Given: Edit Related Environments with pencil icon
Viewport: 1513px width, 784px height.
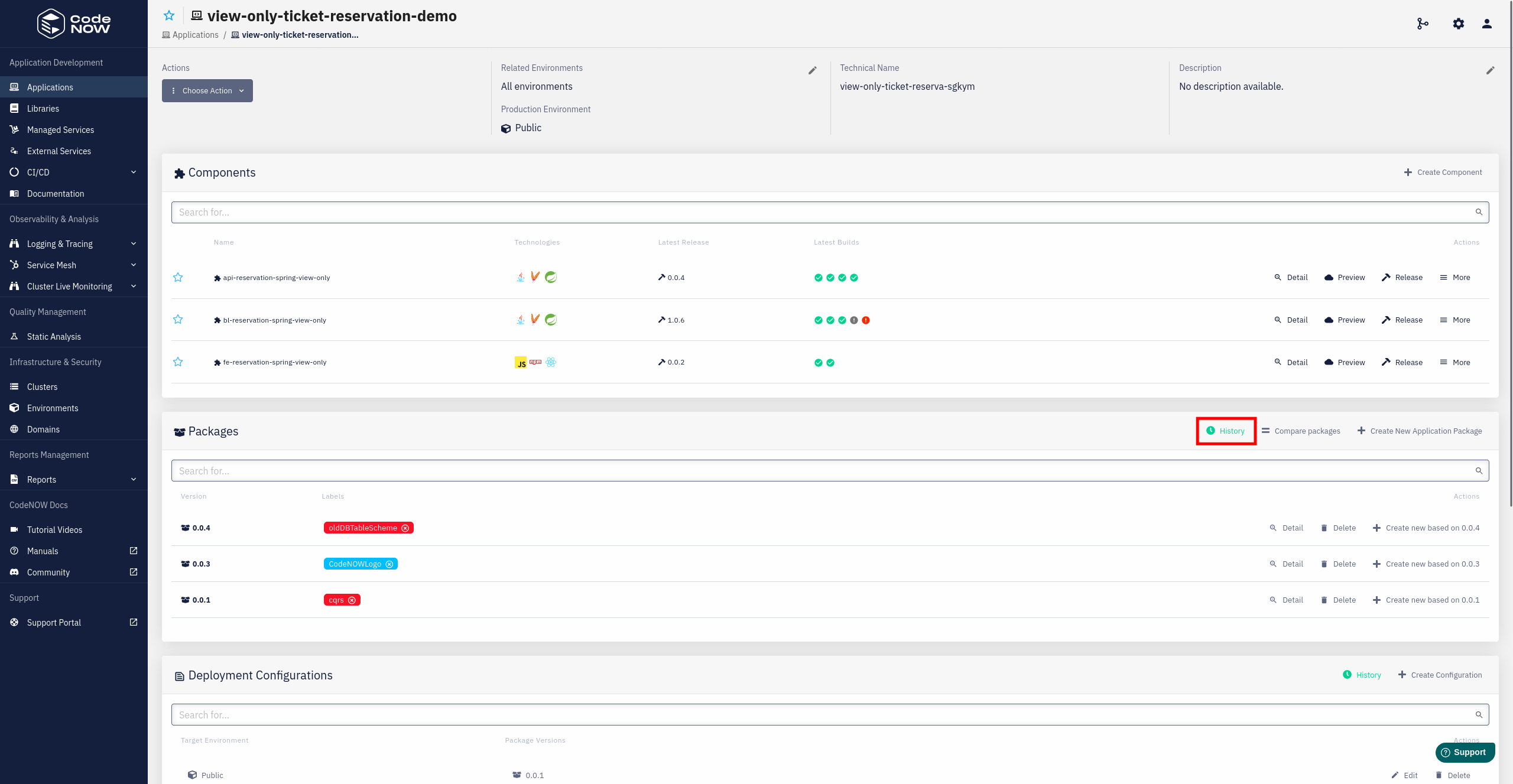Looking at the screenshot, I should [813, 70].
